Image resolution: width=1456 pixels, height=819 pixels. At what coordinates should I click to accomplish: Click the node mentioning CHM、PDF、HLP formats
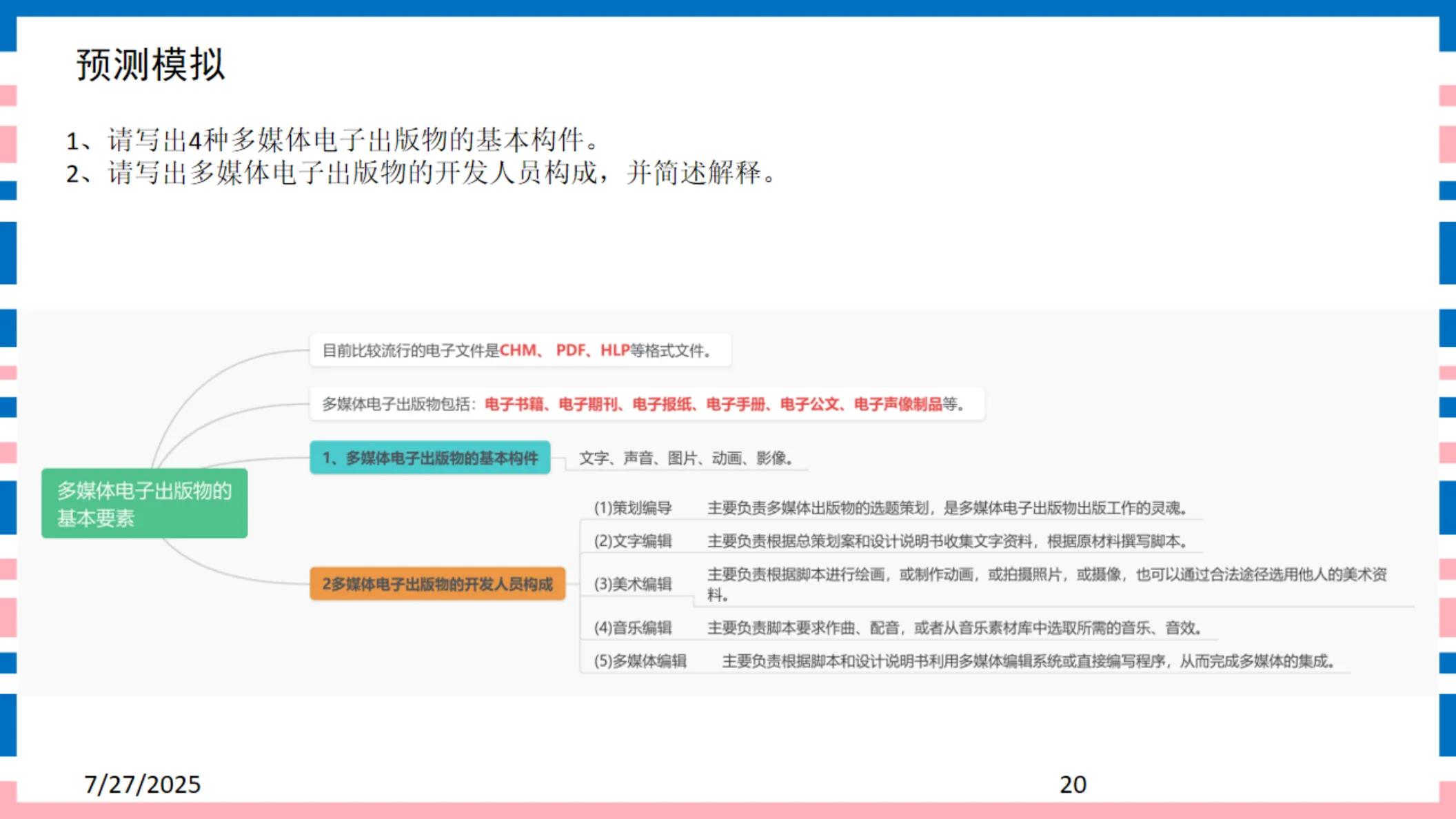[x=520, y=350]
